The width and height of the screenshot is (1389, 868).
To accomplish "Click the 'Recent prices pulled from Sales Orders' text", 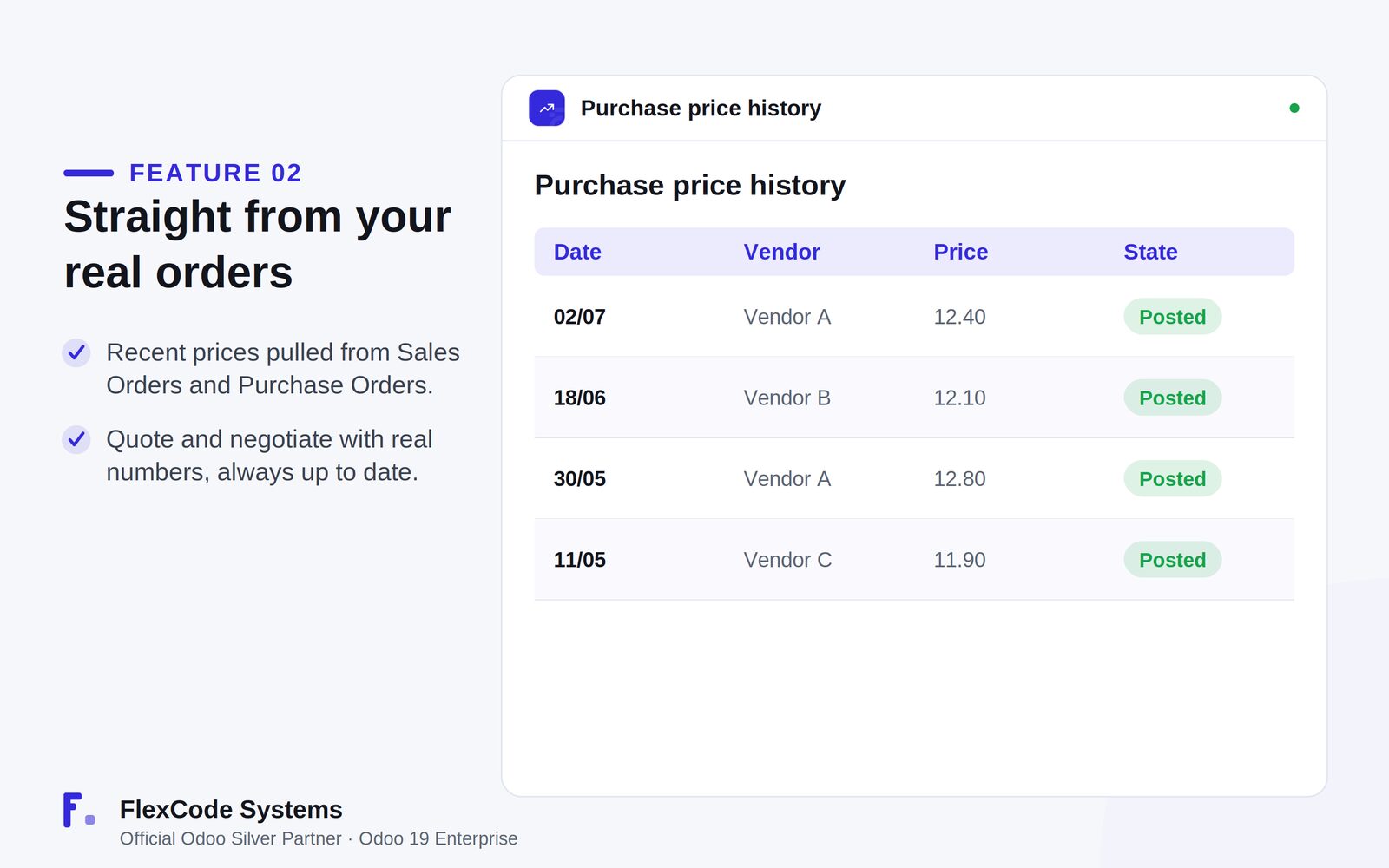I will tap(283, 369).
